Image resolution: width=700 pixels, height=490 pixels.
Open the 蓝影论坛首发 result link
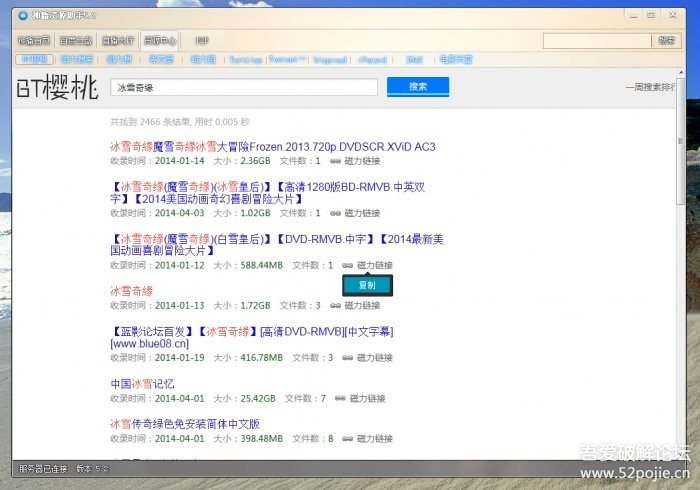[x=252, y=337]
